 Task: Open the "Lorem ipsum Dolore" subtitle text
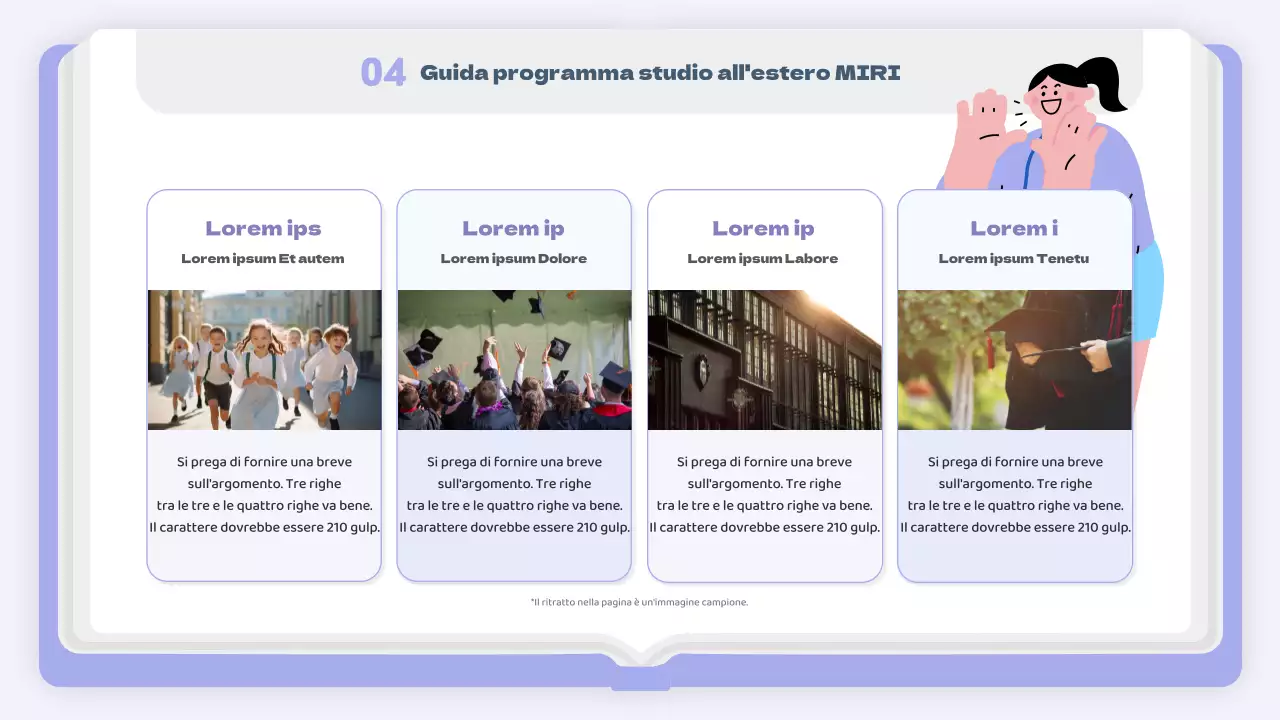pyautogui.click(x=513, y=258)
